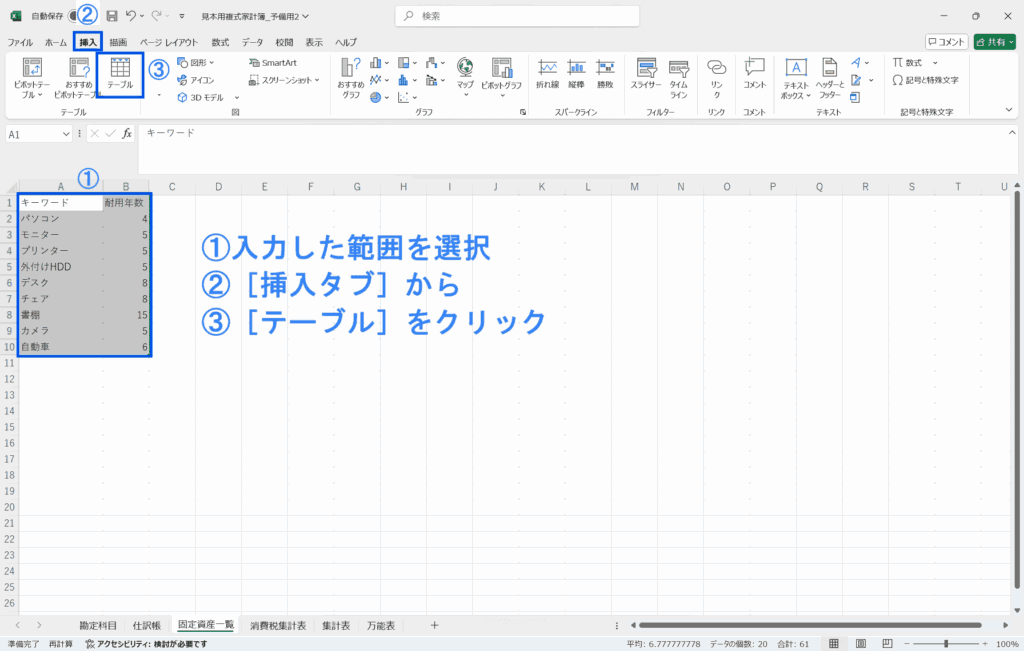This screenshot has height=651, width=1024.
Task: Click the Save icon in the title bar
Action: (x=112, y=16)
